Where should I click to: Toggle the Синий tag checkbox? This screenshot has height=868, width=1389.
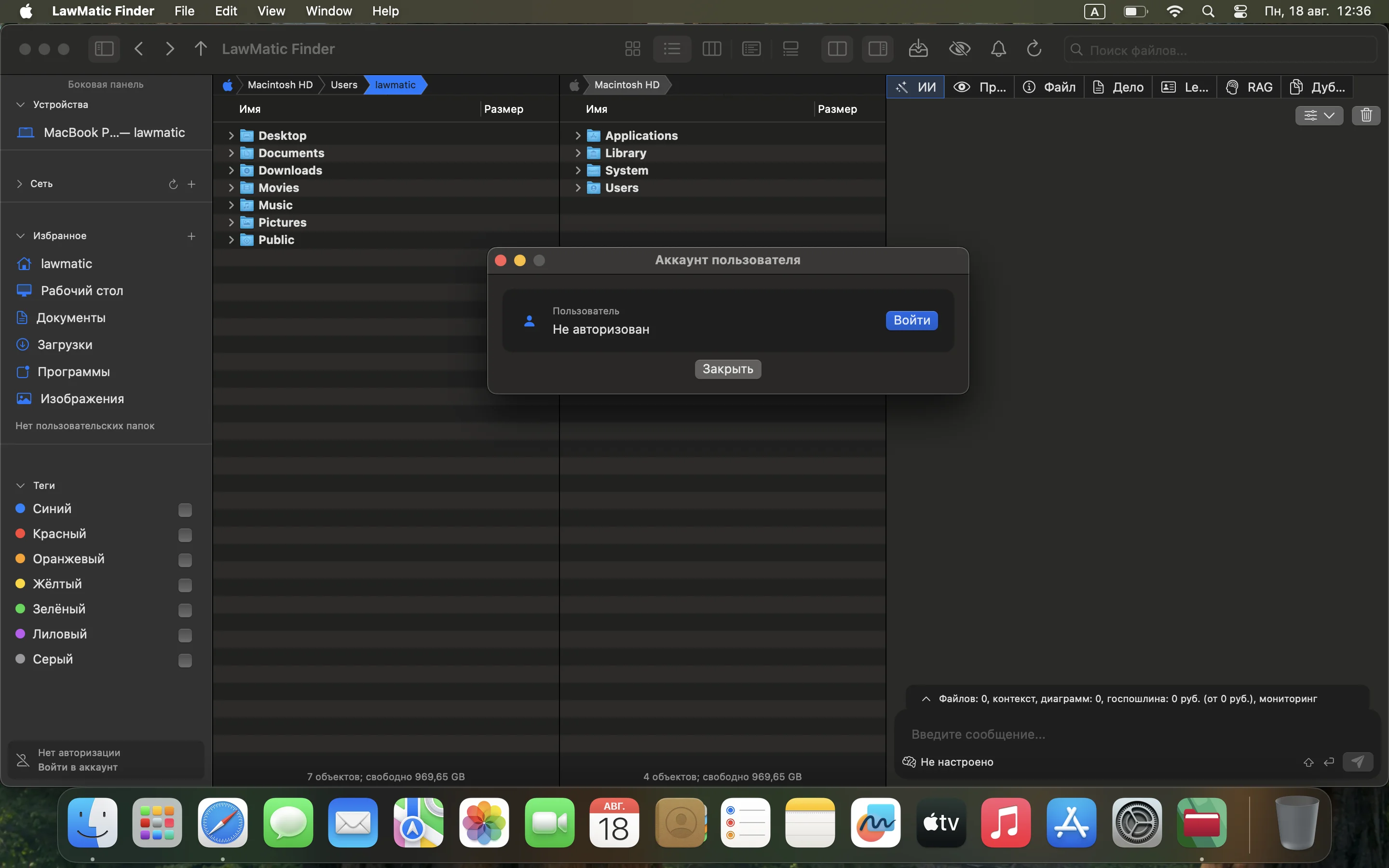tap(185, 510)
